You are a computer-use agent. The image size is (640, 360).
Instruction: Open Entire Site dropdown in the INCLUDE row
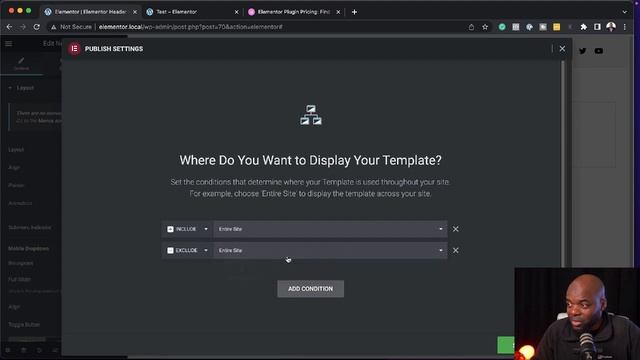click(330, 229)
